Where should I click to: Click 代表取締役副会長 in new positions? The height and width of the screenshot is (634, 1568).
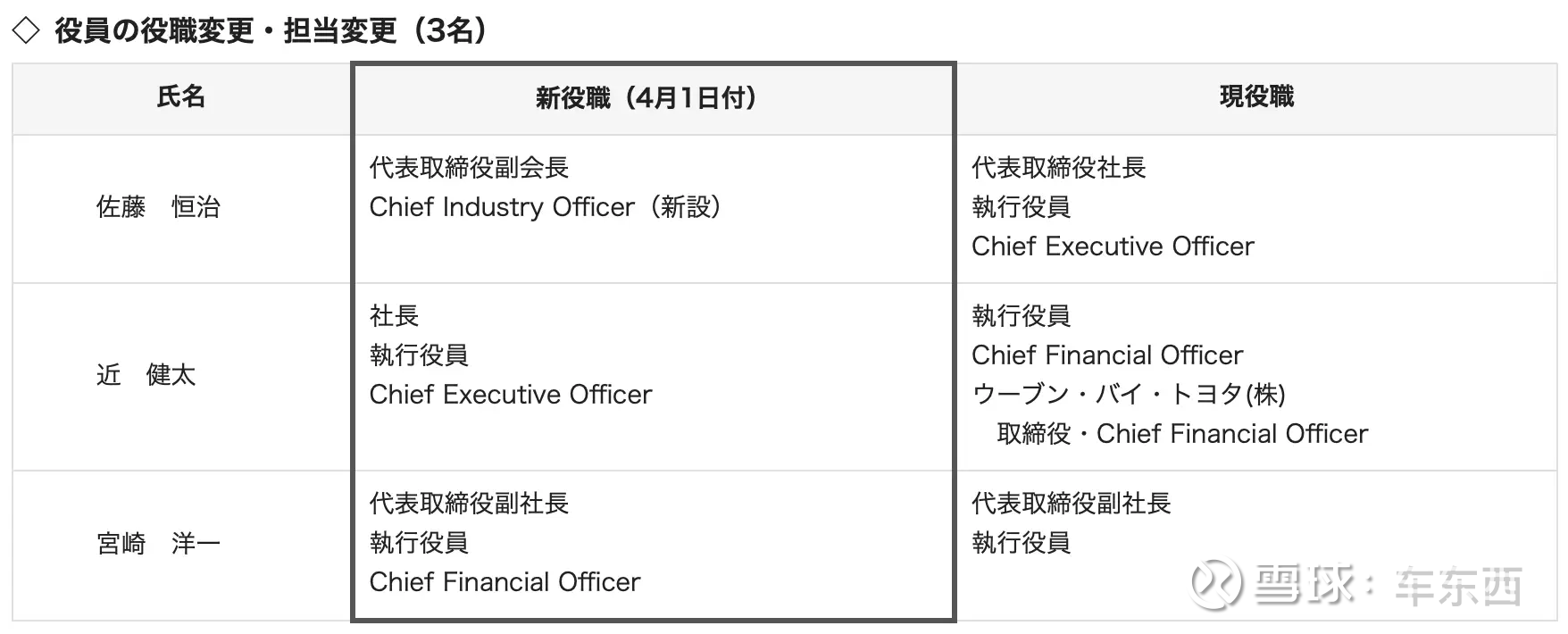(469, 168)
